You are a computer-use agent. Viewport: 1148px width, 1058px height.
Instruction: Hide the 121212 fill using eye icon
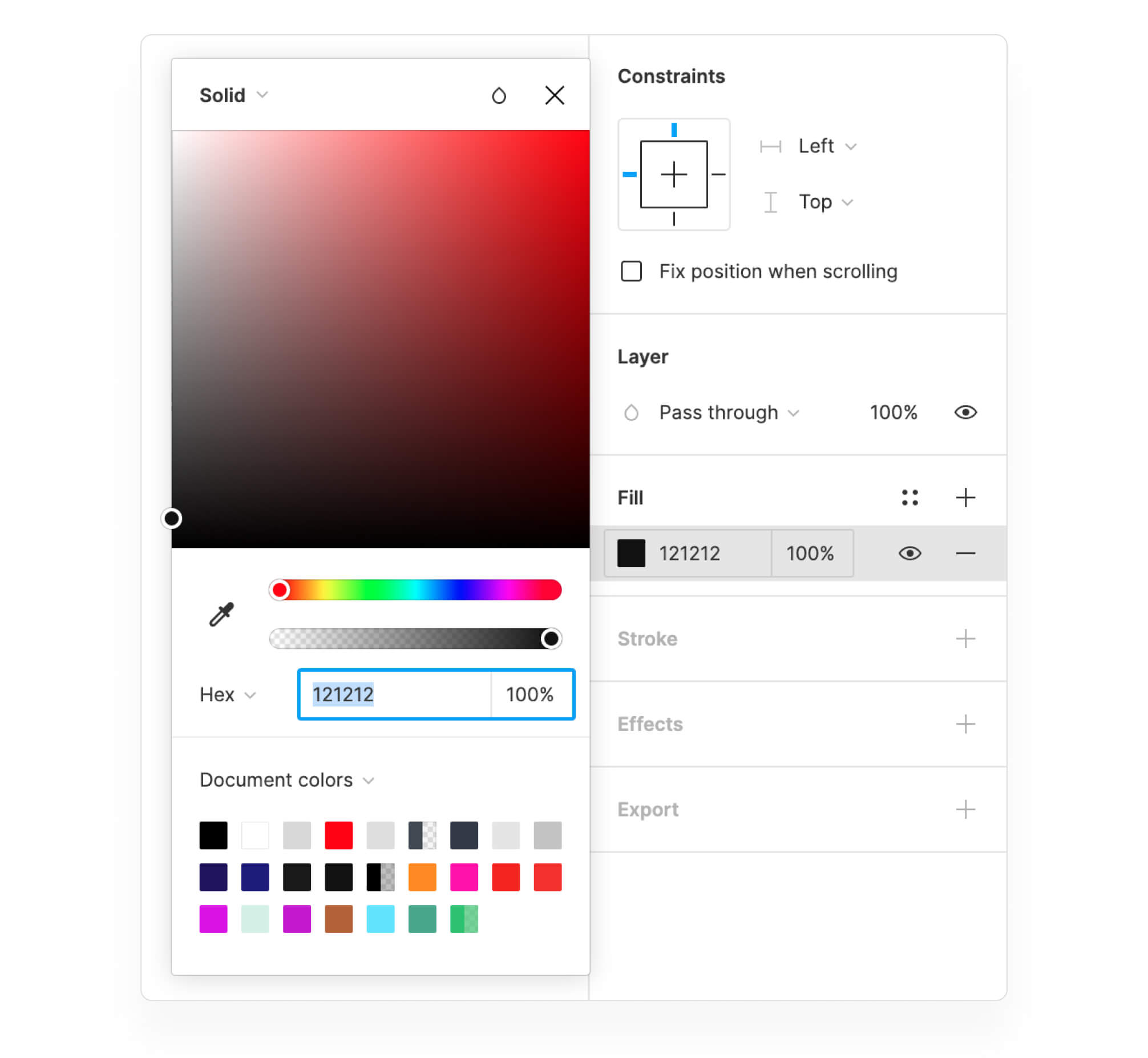pos(910,554)
